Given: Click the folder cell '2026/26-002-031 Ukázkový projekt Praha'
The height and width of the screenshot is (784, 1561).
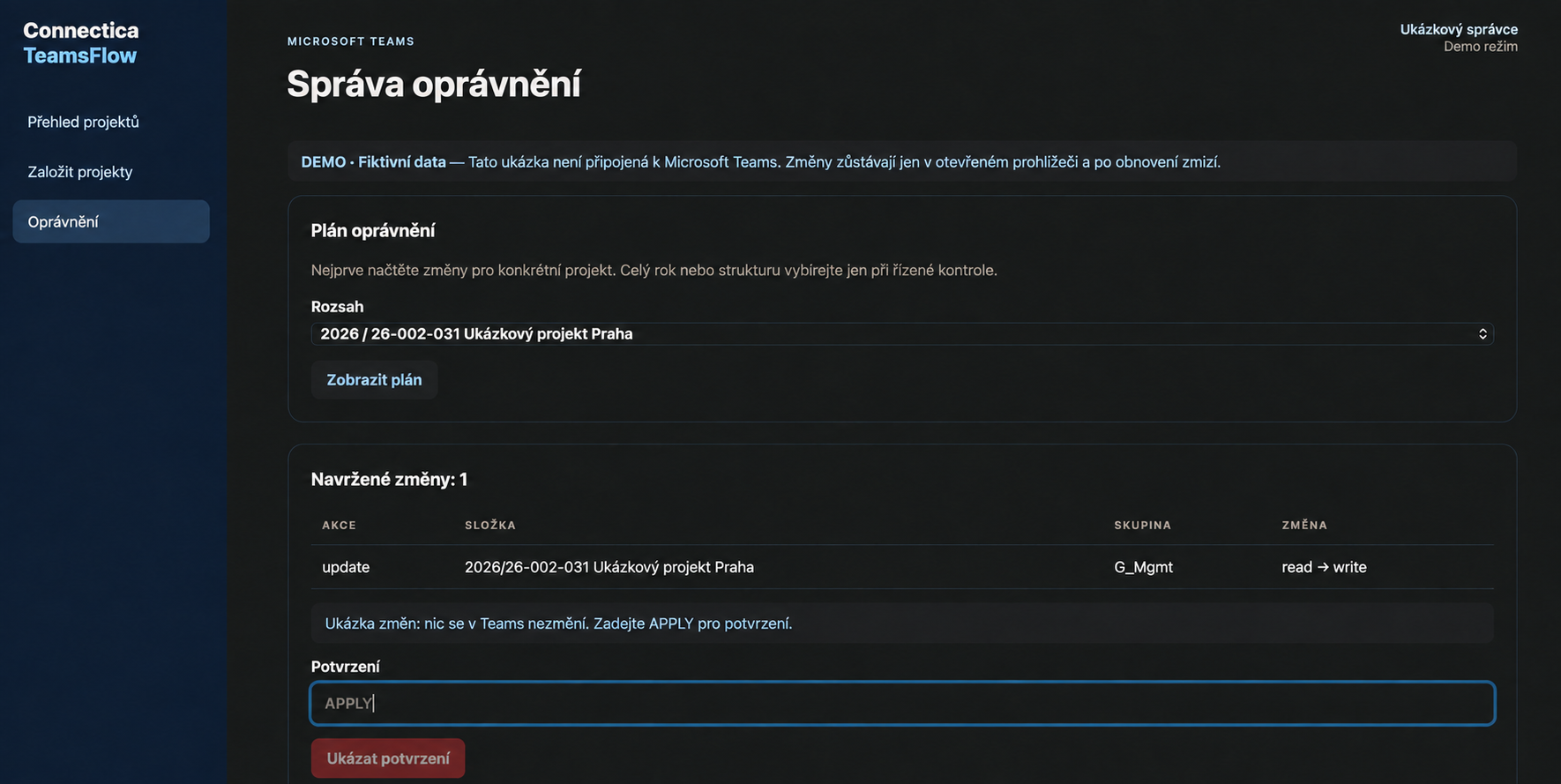Looking at the screenshot, I should click(609, 567).
